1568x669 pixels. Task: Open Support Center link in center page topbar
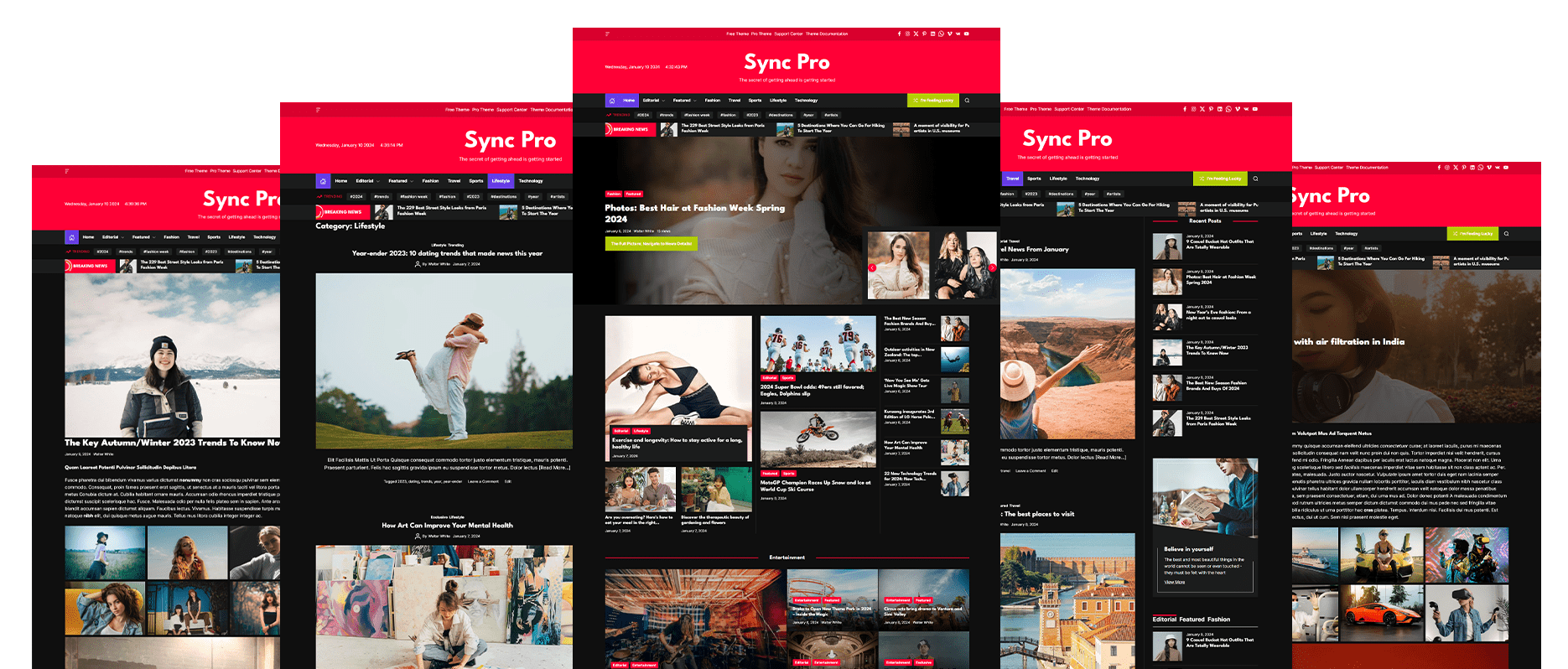pos(788,34)
